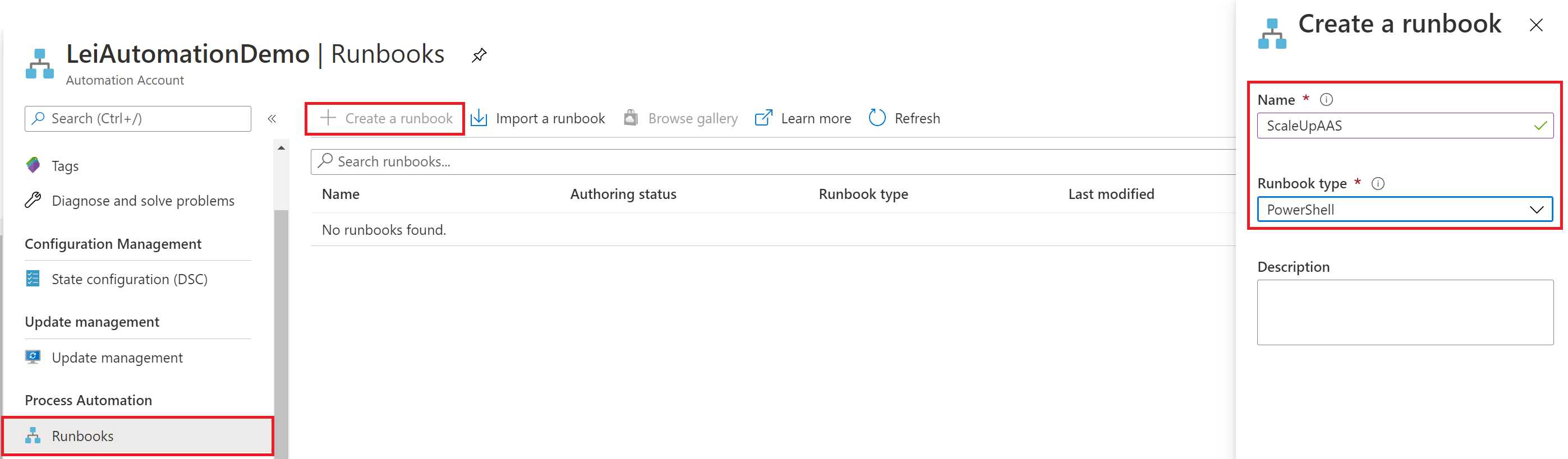Click the sidebar scrollbar thumb
Image resolution: width=1568 pixels, height=459 pixels.
(281, 334)
